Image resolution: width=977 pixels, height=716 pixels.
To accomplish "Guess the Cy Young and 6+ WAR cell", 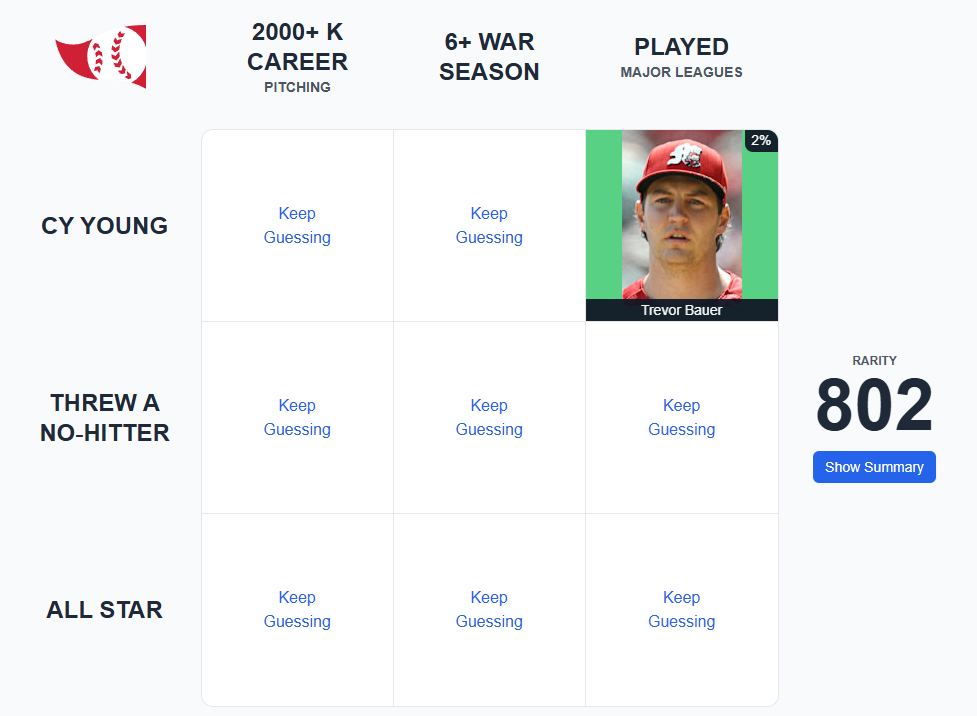I will click(x=489, y=226).
